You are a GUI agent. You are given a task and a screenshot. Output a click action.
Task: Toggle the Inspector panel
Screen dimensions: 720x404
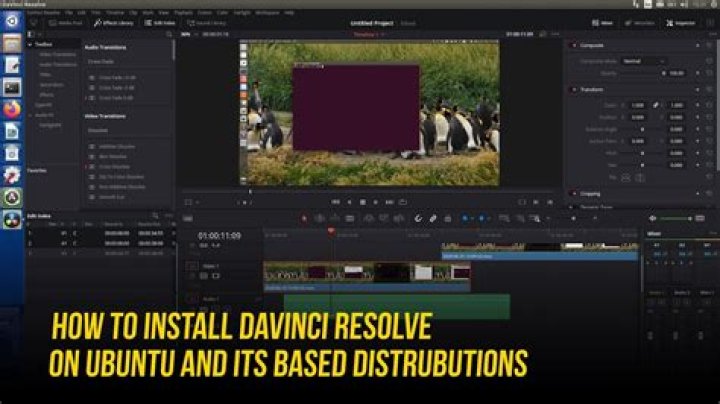click(x=681, y=23)
